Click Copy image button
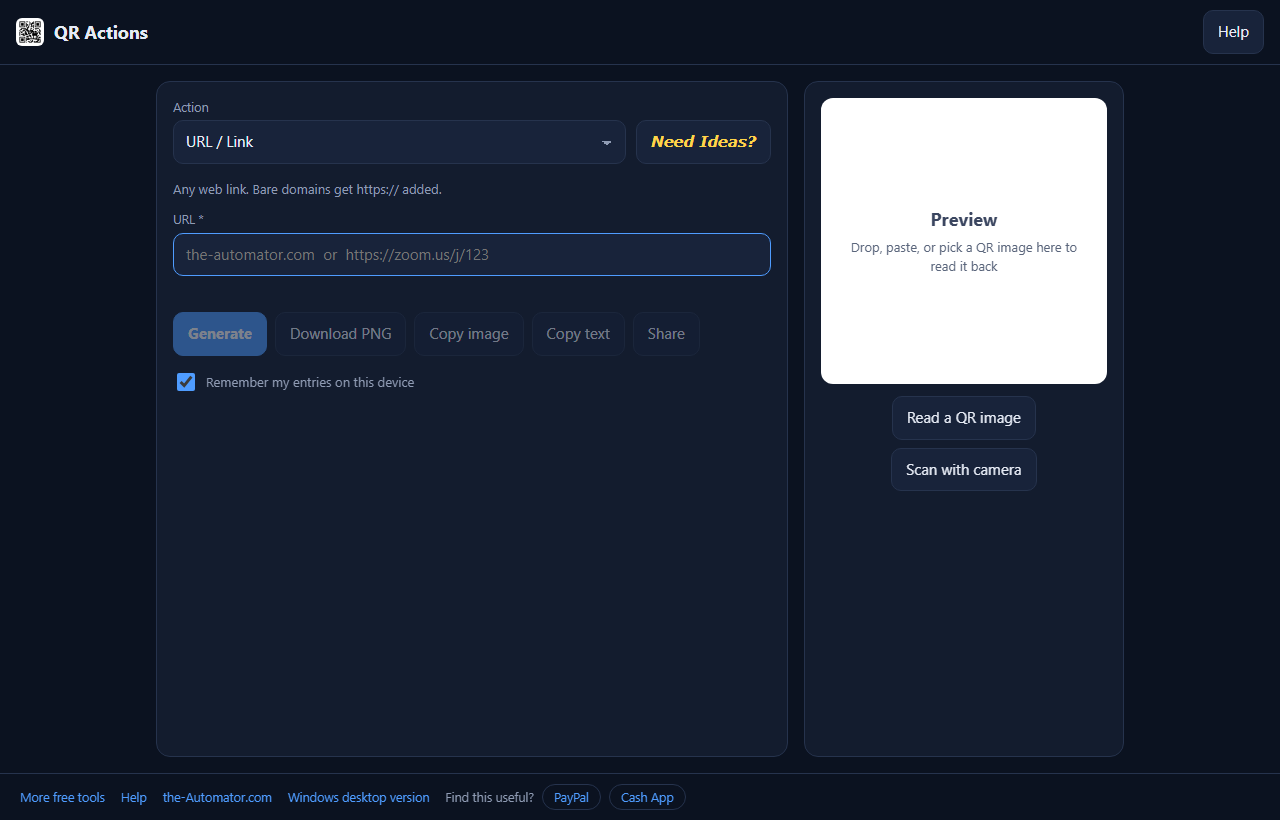Image resolution: width=1280 pixels, height=820 pixels. [x=469, y=334]
